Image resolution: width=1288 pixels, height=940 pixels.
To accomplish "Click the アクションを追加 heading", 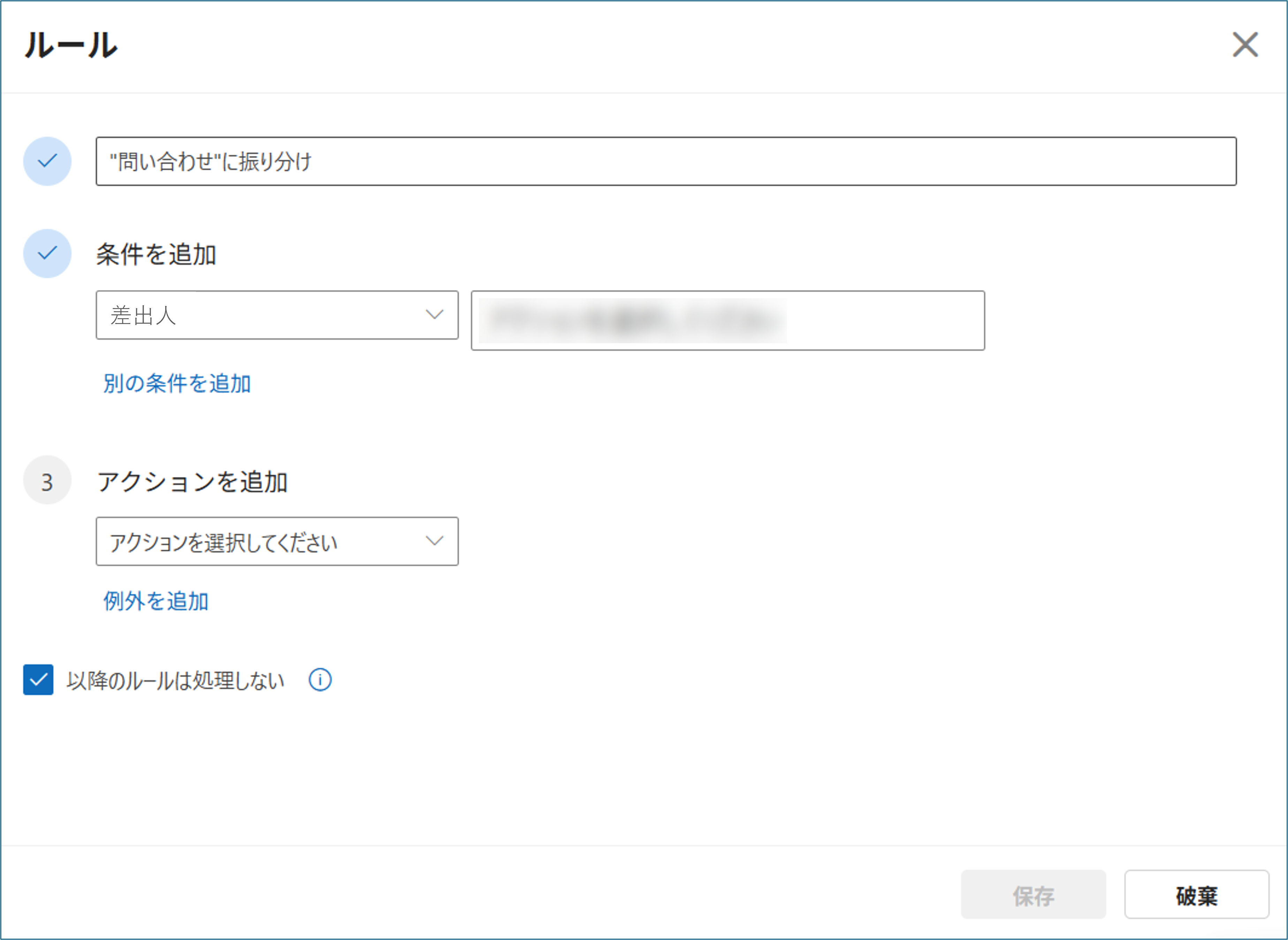I will [192, 481].
